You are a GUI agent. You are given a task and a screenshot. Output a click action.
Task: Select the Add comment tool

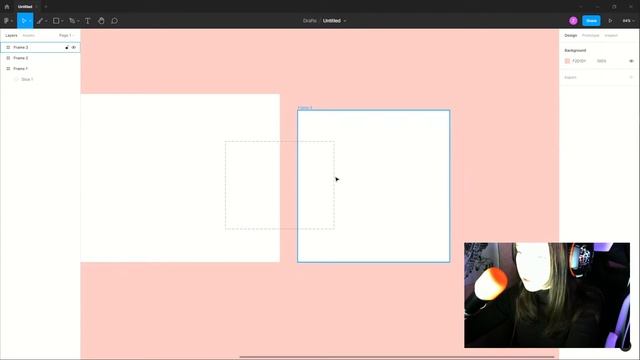(114, 20)
